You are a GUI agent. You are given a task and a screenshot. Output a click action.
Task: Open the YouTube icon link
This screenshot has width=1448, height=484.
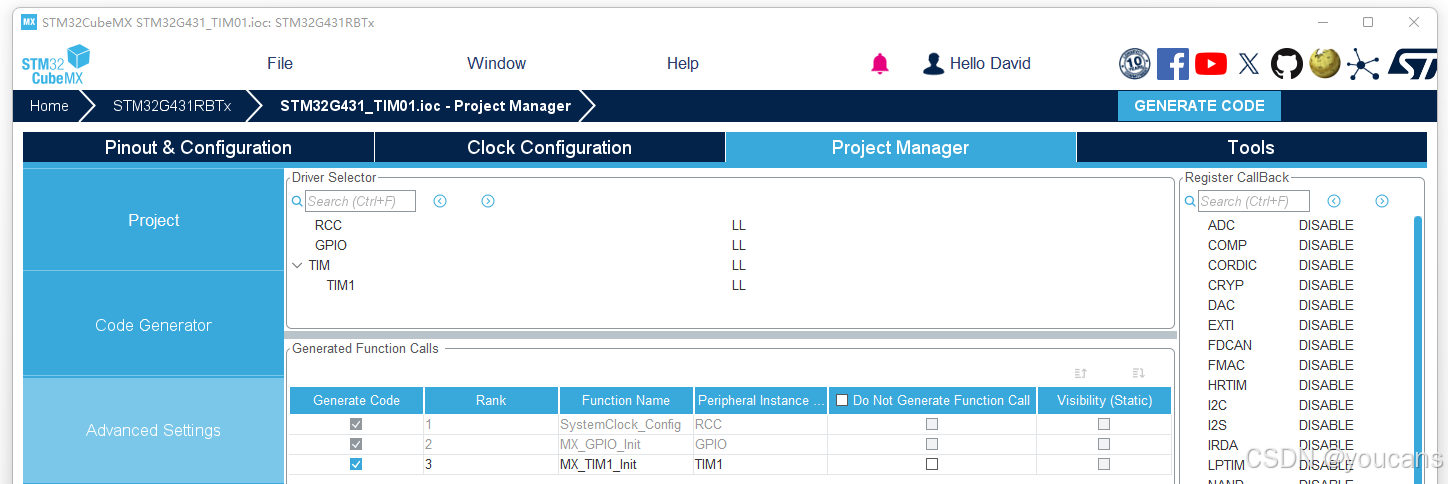tap(1211, 64)
